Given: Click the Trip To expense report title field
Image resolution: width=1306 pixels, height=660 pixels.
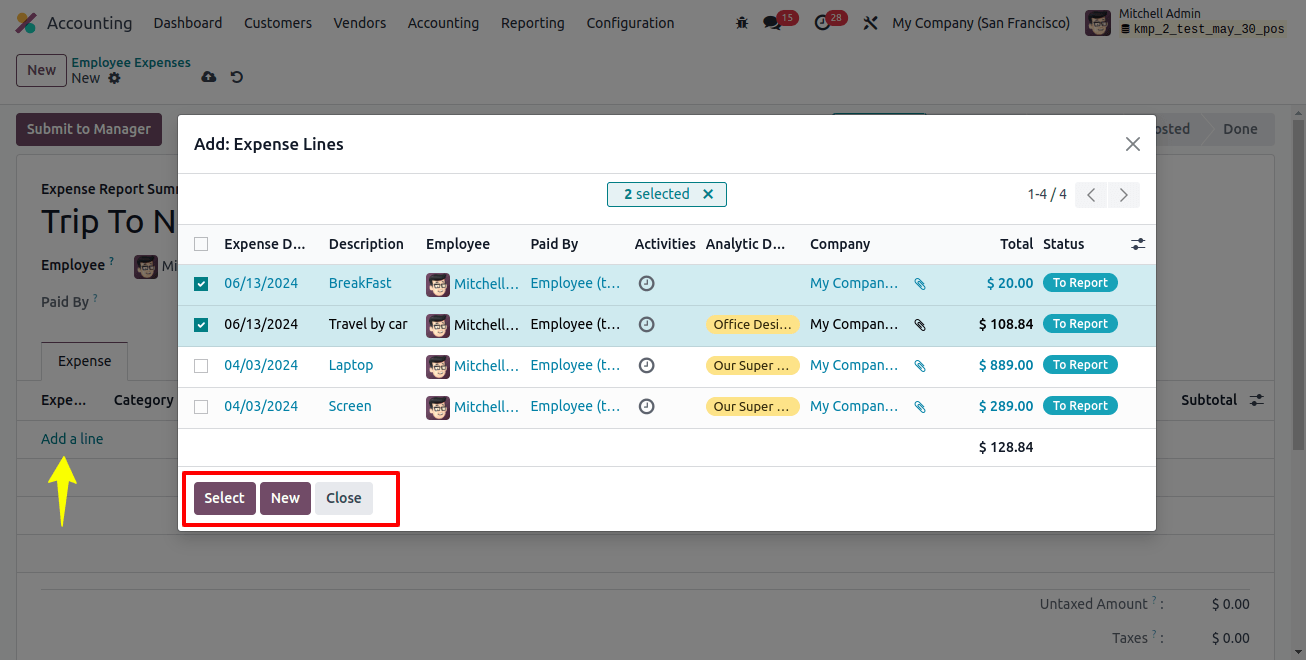Looking at the screenshot, I should [x=108, y=221].
